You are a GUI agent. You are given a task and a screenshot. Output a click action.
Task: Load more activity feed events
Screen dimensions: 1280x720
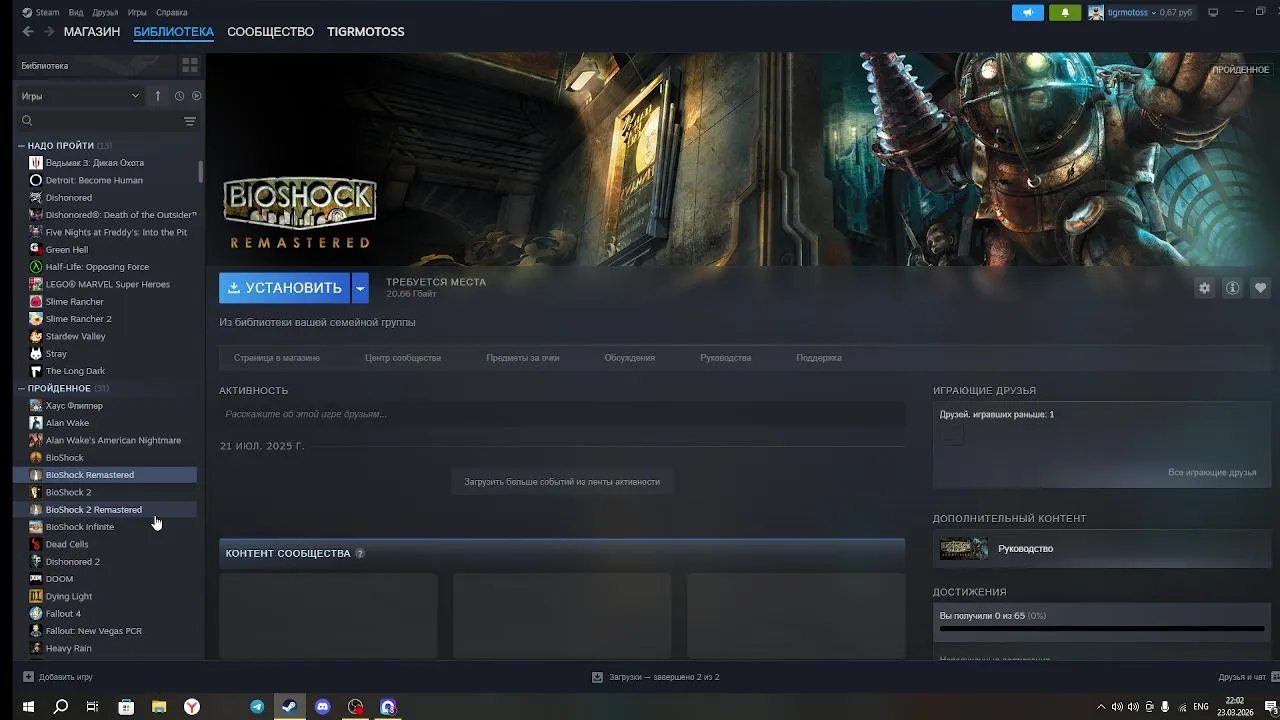(x=562, y=482)
